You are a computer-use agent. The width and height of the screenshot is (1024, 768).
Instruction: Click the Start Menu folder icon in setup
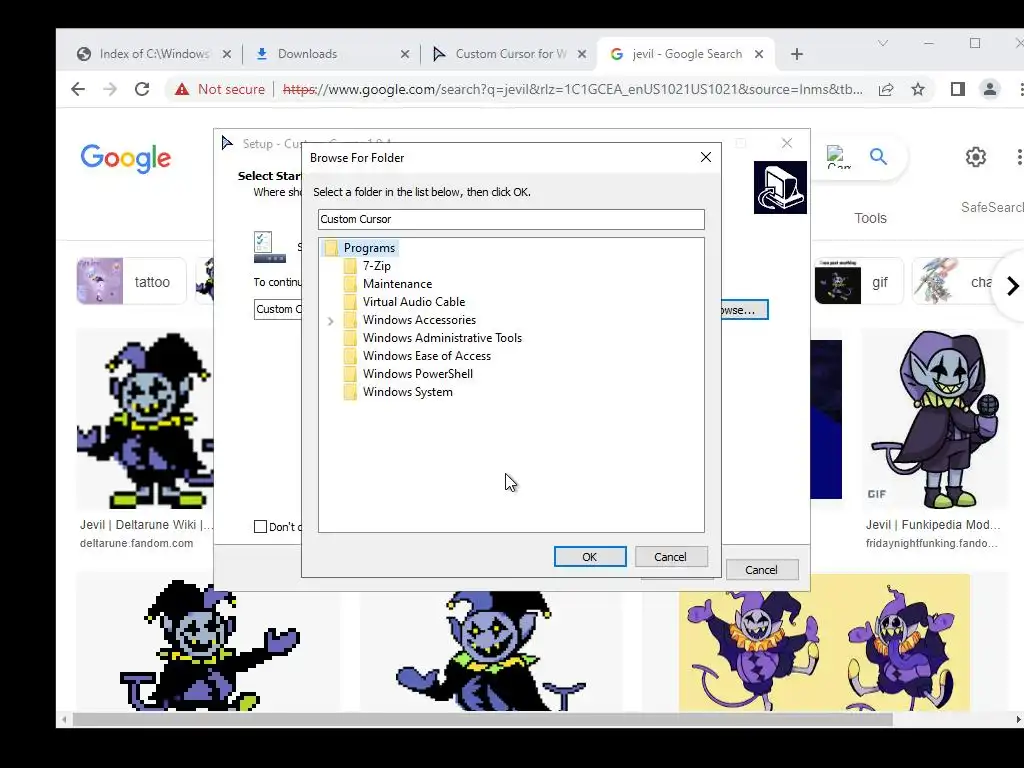[x=269, y=247]
